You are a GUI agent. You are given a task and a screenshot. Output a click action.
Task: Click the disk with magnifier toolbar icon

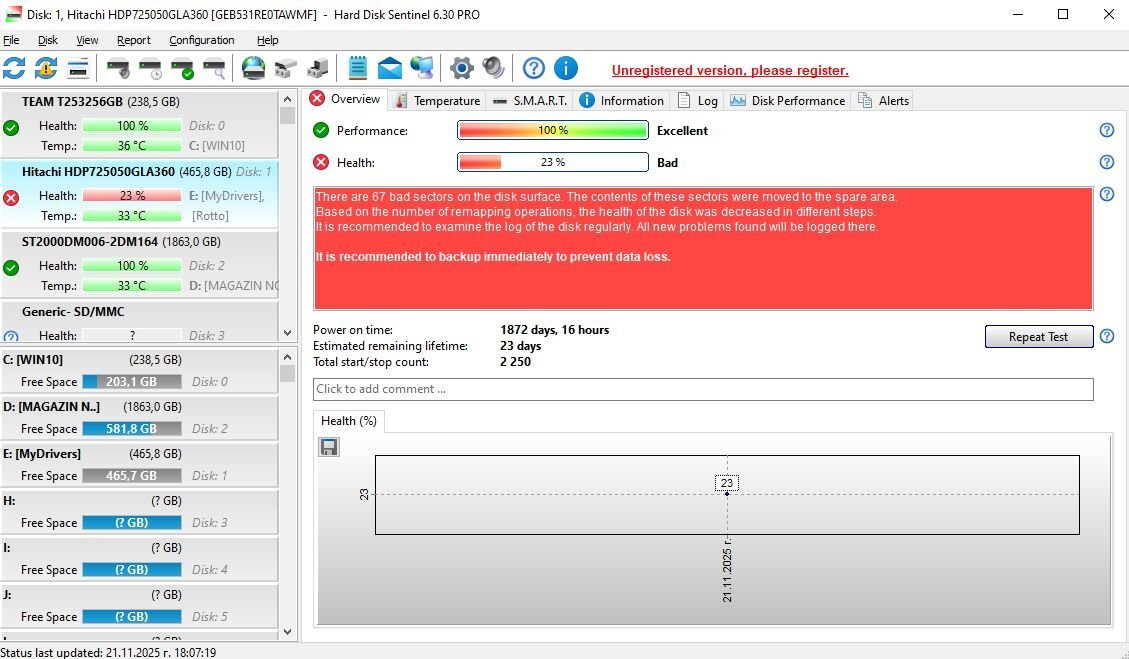tap(214, 68)
